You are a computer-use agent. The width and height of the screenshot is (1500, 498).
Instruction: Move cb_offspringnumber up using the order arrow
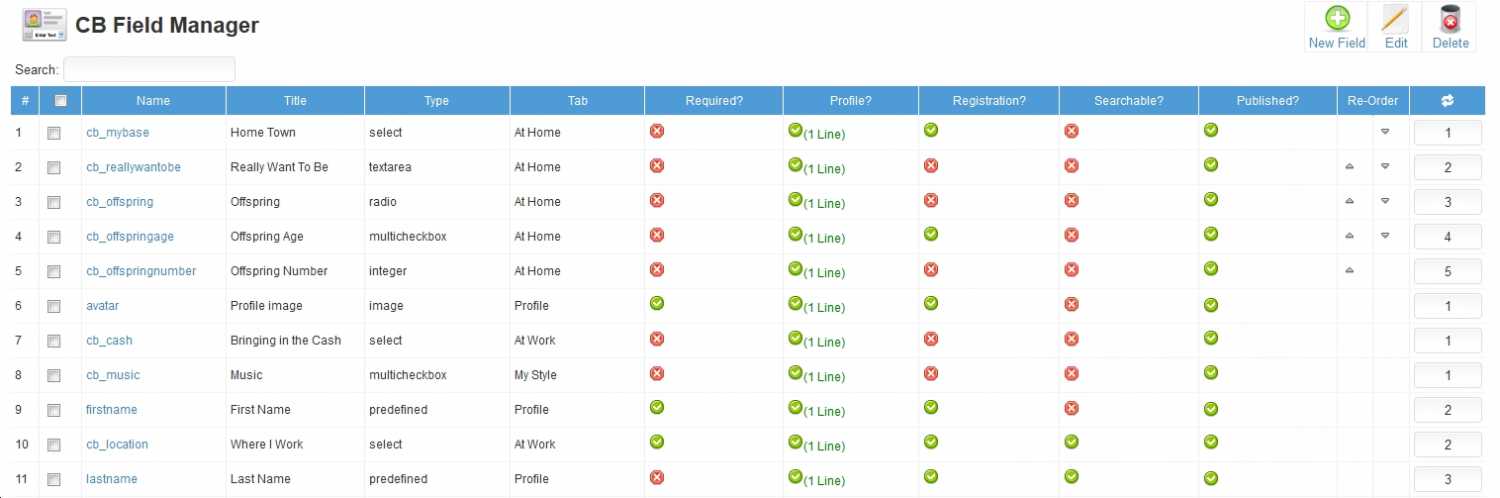click(1350, 270)
